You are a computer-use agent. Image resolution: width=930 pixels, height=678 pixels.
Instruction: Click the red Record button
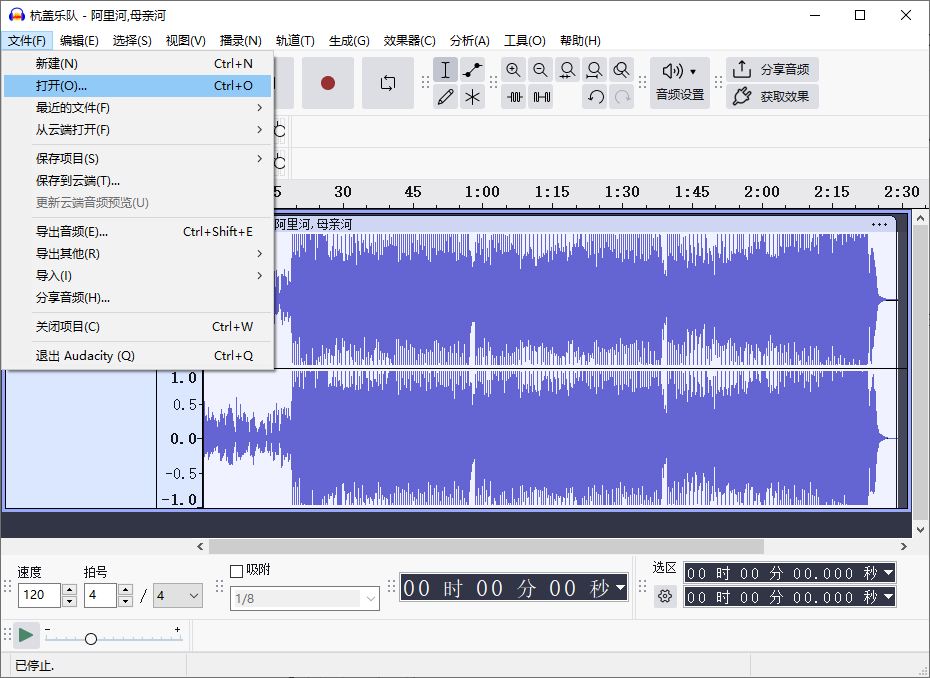tap(327, 83)
